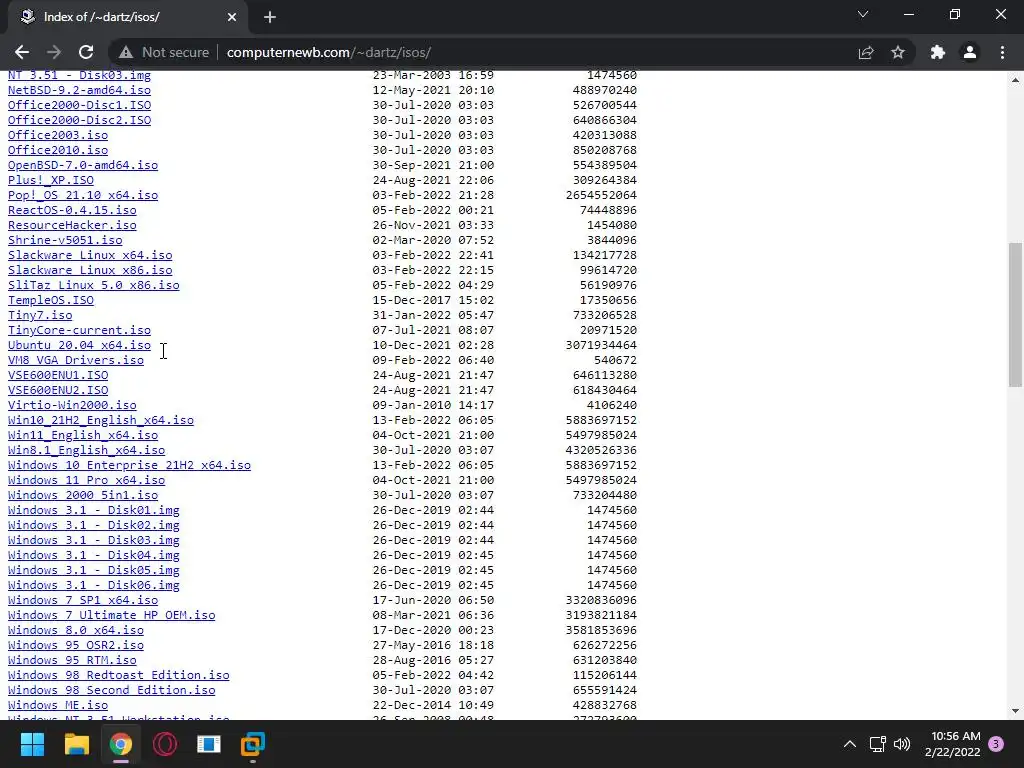Open the Chrome profile icon
Image resolution: width=1024 pixels, height=768 pixels.
[970, 52]
